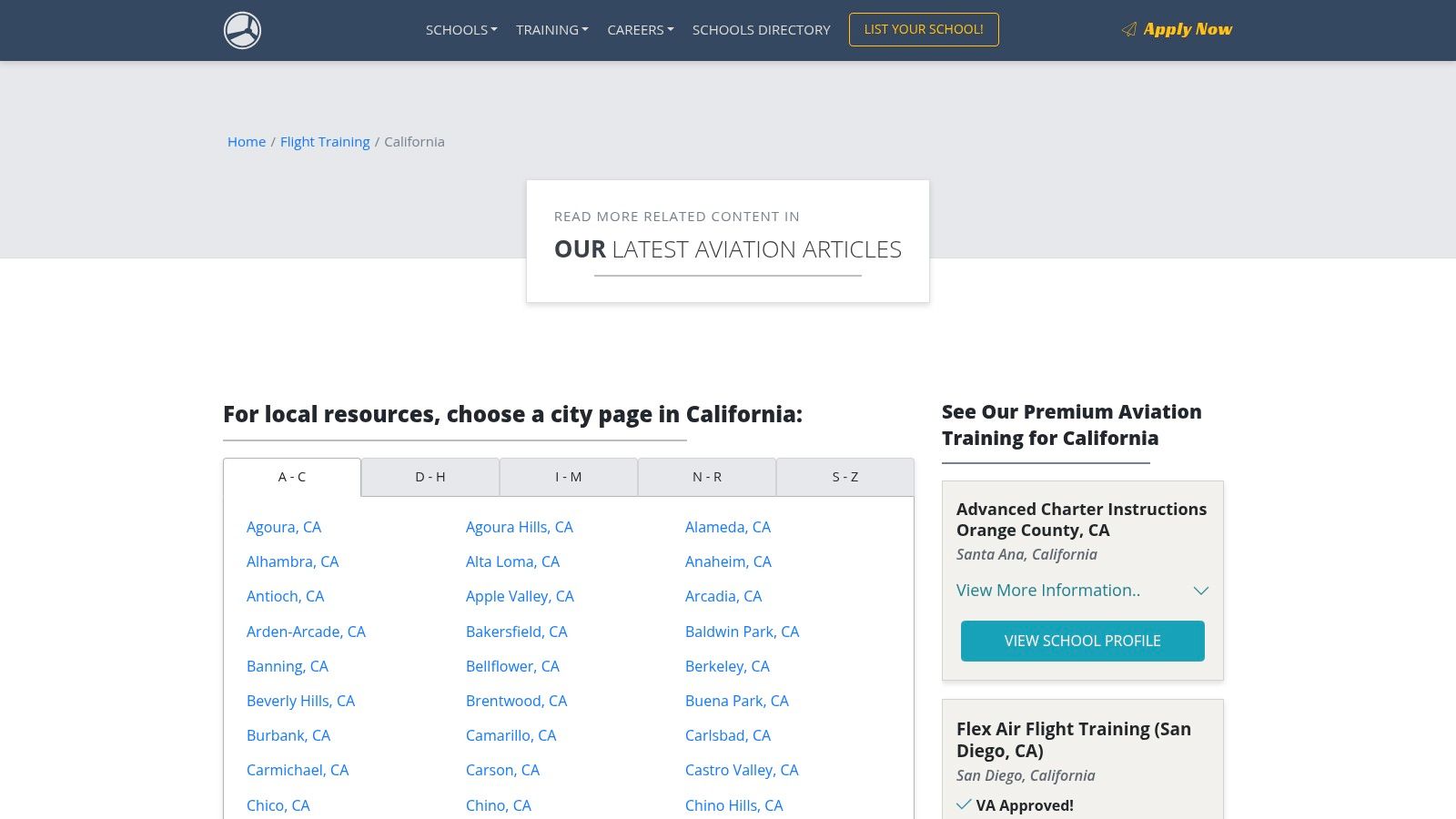Click the California breadcrumb text
This screenshot has height=819, width=1456.
pyautogui.click(x=414, y=142)
